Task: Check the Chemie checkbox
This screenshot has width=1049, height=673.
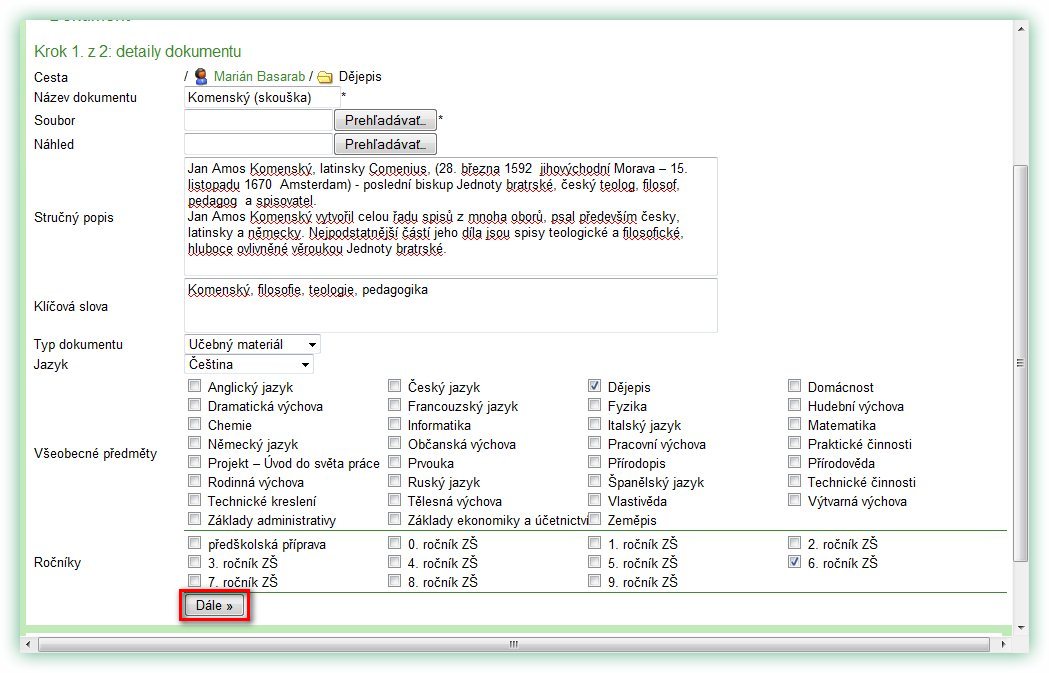Action: coord(194,424)
